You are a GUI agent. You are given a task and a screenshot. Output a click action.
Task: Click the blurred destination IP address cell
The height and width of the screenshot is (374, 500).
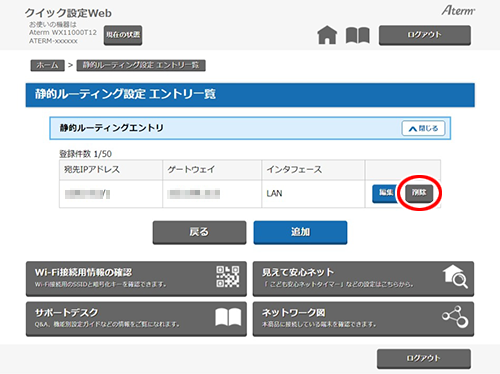pyautogui.click(x=111, y=194)
